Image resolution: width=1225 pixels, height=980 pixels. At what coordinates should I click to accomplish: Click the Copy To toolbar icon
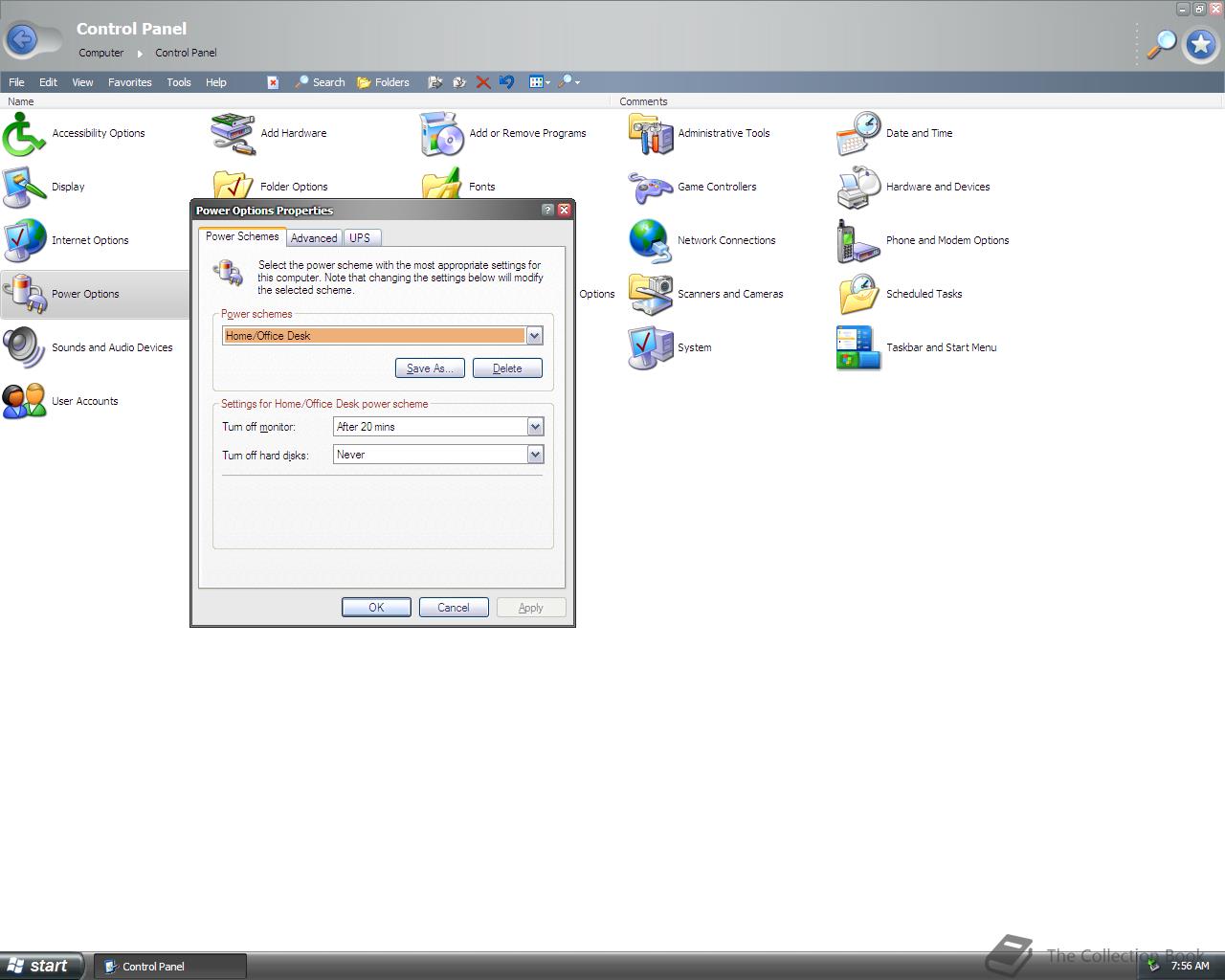pos(459,82)
